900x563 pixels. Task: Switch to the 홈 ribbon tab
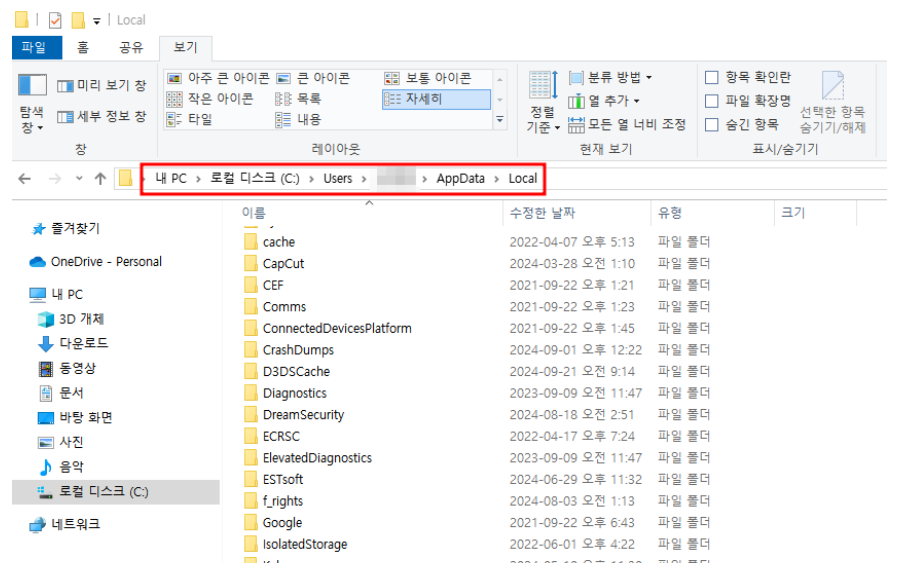point(83,47)
